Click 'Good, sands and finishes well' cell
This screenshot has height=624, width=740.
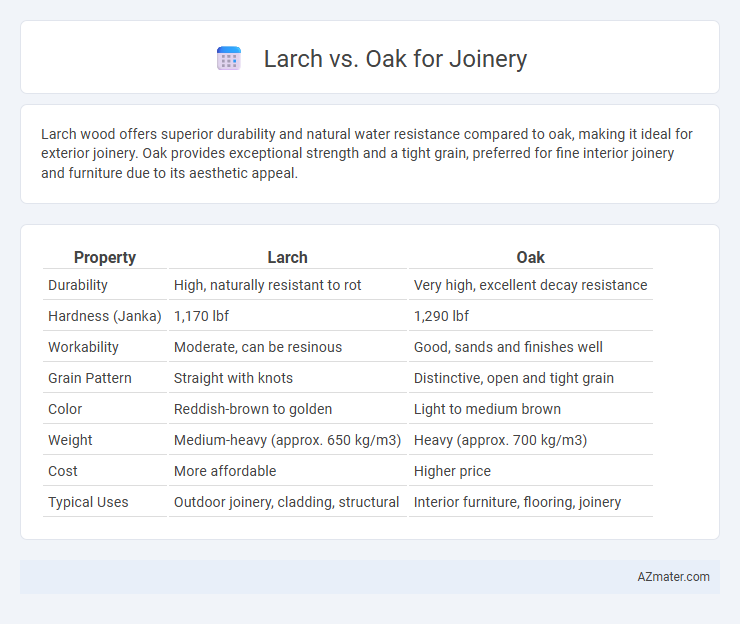tap(530, 347)
